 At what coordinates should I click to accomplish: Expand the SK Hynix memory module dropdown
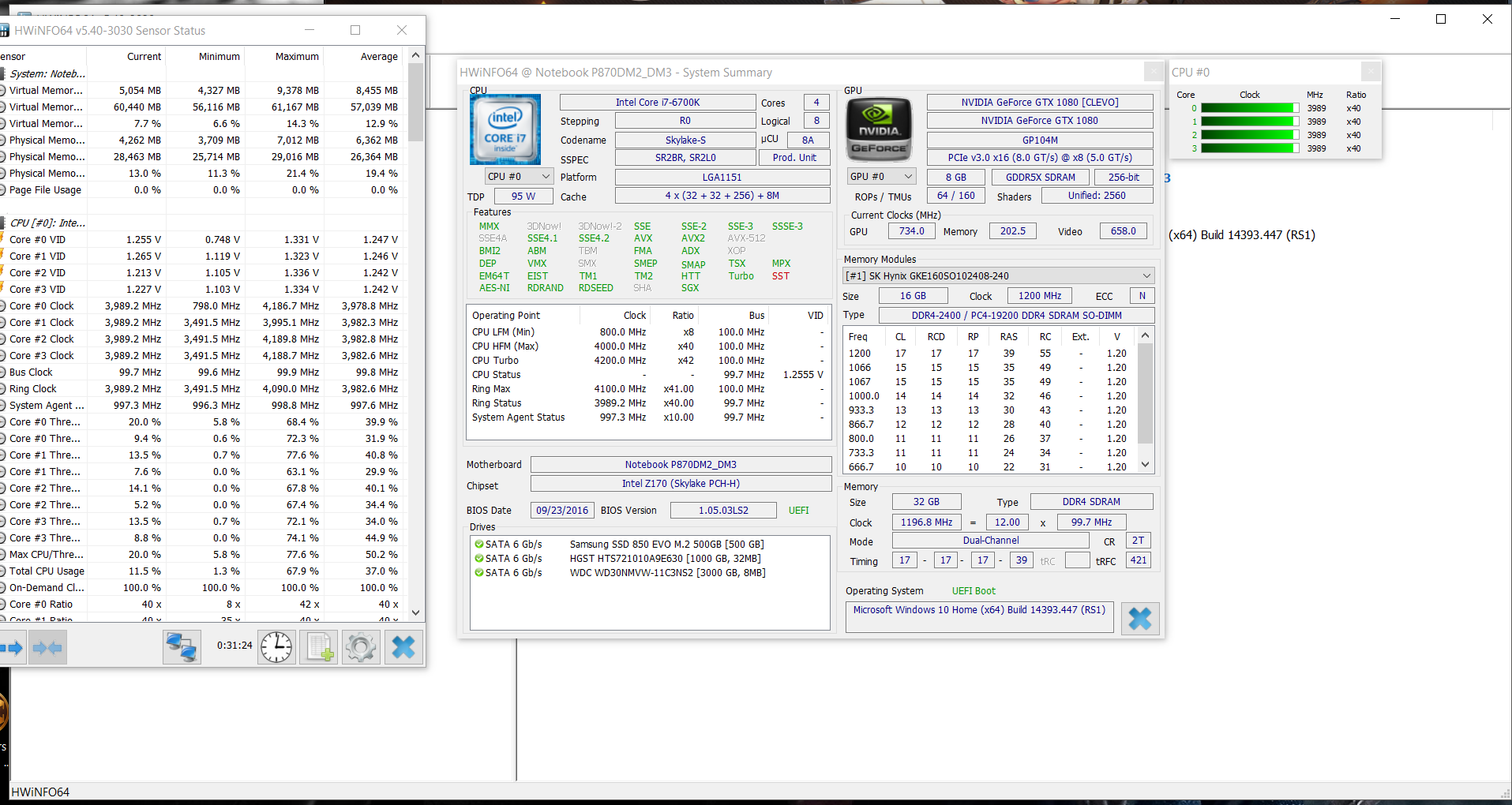coord(998,276)
